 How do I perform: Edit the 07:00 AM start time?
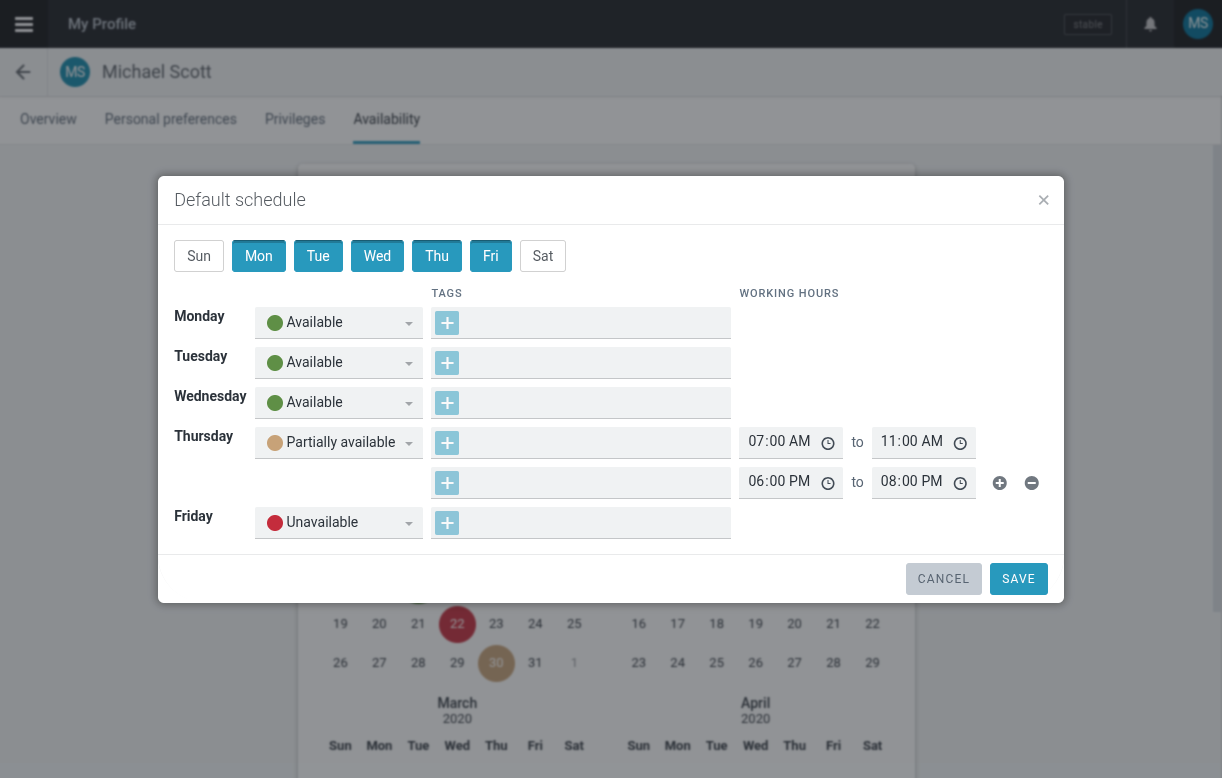pos(780,442)
